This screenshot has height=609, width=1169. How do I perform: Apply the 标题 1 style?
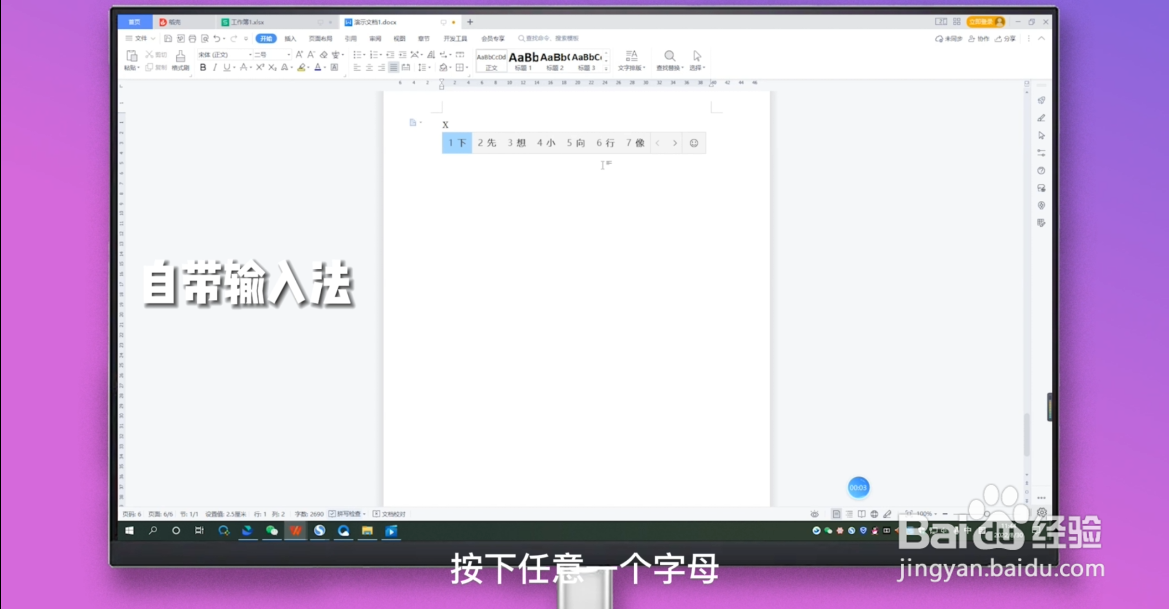click(x=523, y=60)
